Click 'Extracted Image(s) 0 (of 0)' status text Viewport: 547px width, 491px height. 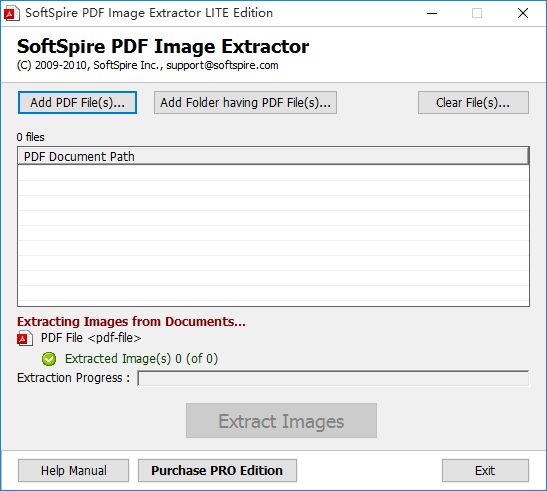tap(141, 359)
